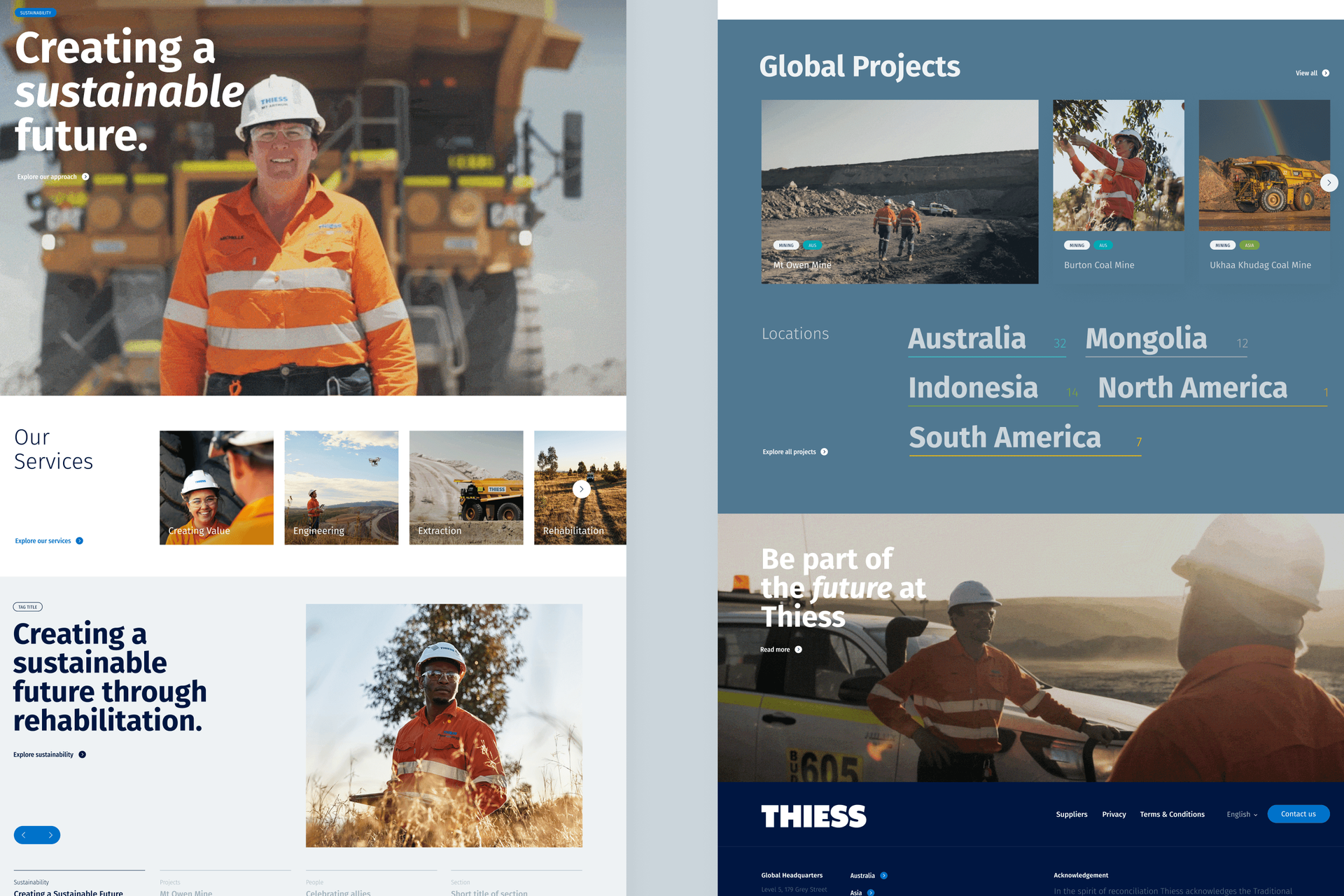The width and height of the screenshot is (1344, 896).
Task: Go to the previous slide with the left chevron
Action: tap(24, 835)
